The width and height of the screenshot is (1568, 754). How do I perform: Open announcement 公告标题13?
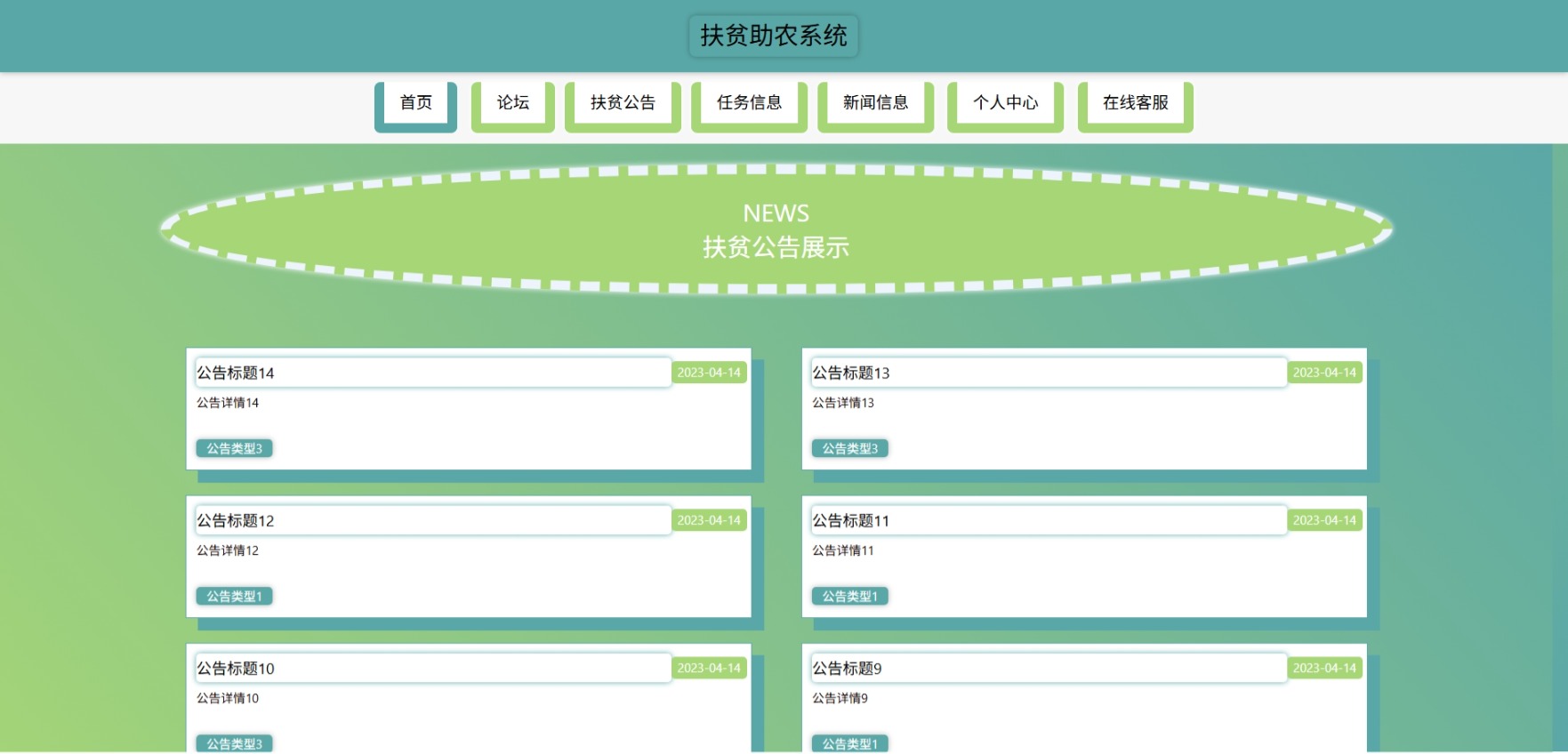1049,373
